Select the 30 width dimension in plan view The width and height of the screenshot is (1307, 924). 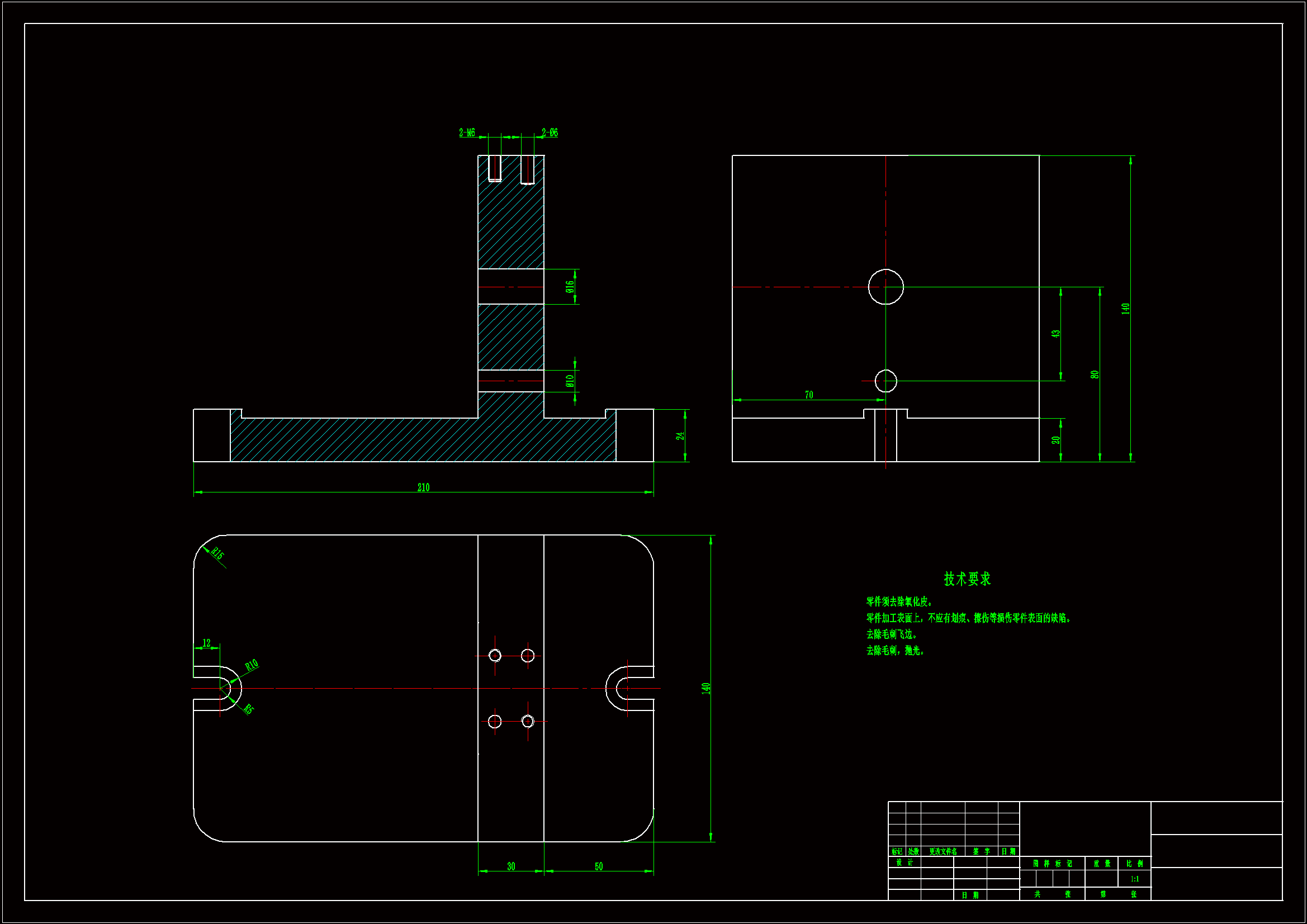tap(510, 866)
